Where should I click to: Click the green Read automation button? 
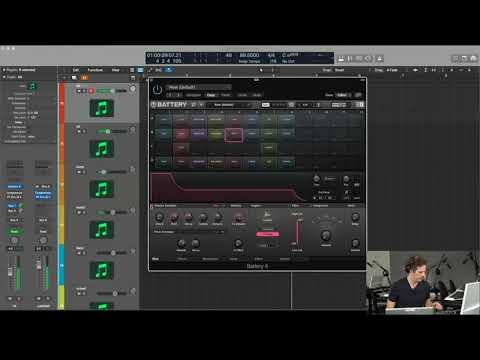pos(14,231)
